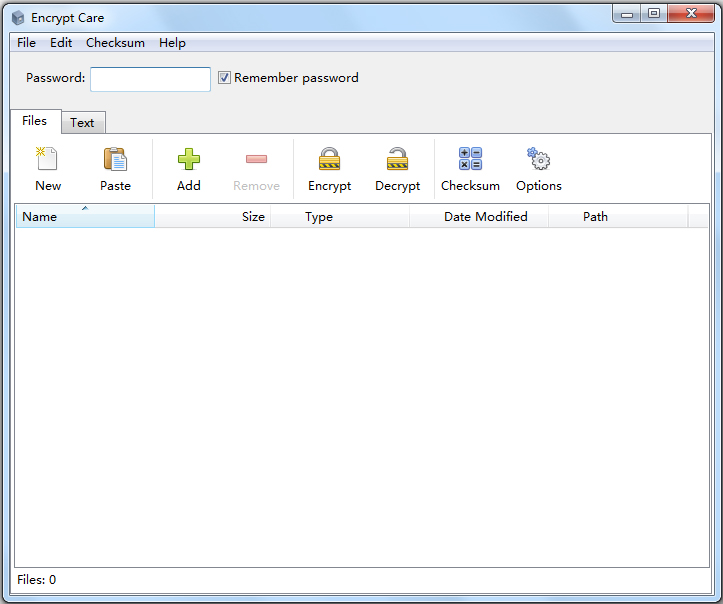Select the Files tab
This screenshot has height=604, width=723.
(35, 121)
